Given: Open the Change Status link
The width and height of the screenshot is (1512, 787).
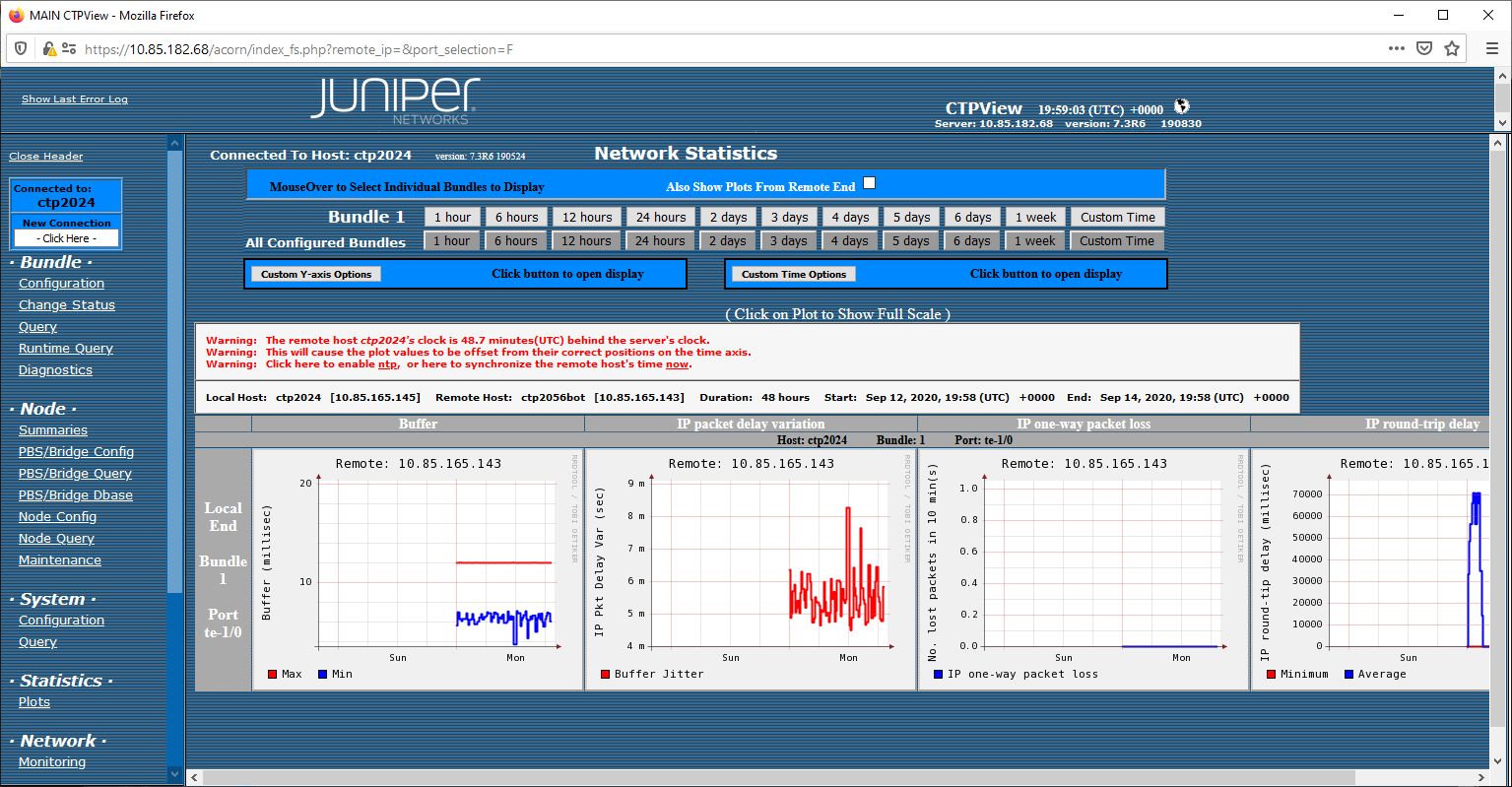Looking at the screenshot, I should (67, 305).
